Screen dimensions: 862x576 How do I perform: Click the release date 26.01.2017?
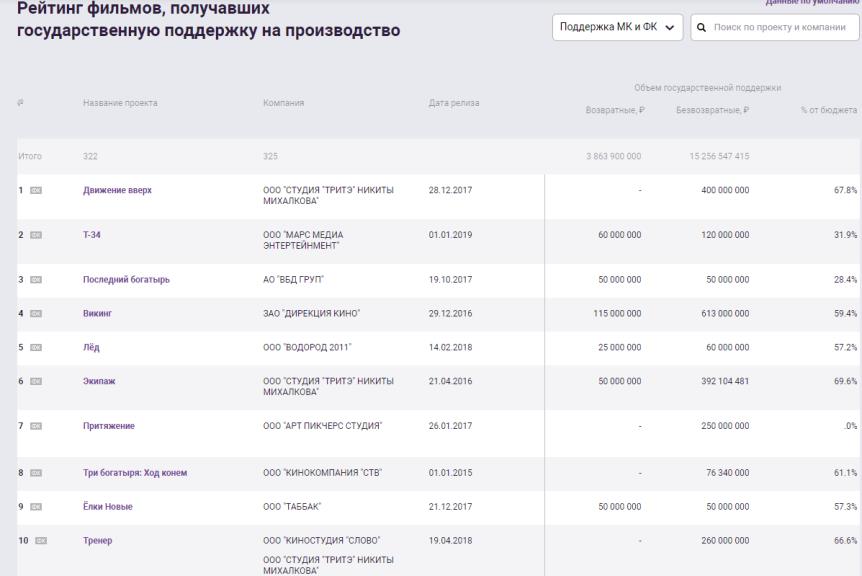450,426
